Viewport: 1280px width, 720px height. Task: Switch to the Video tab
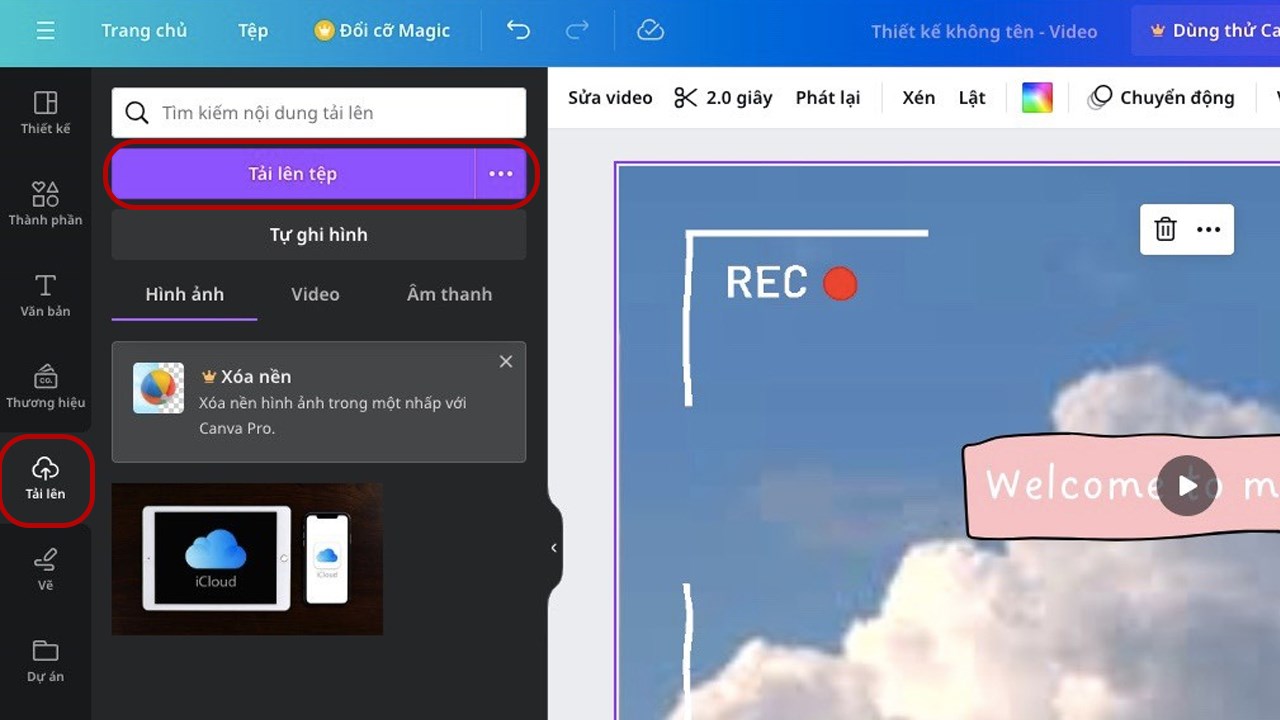pyautogui.click(x=315, y=294)
